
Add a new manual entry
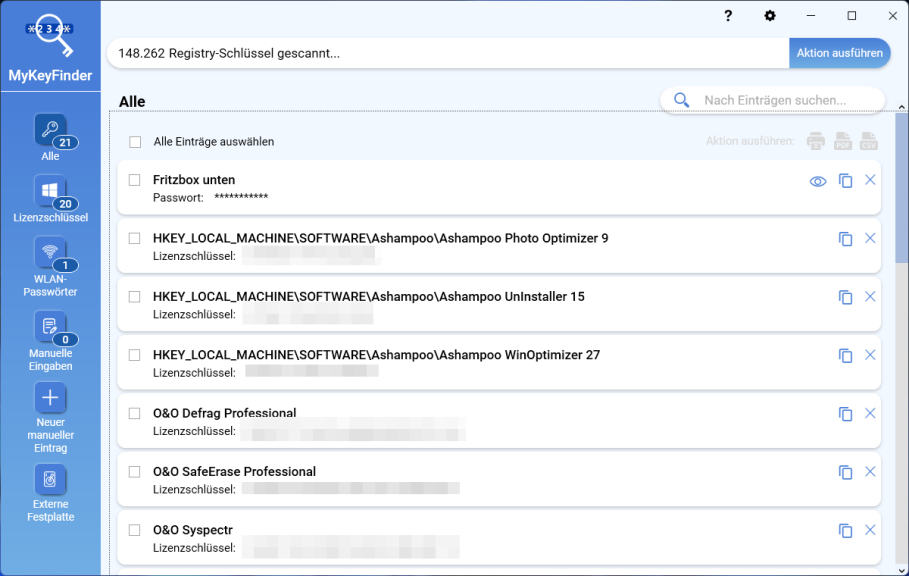50,398
